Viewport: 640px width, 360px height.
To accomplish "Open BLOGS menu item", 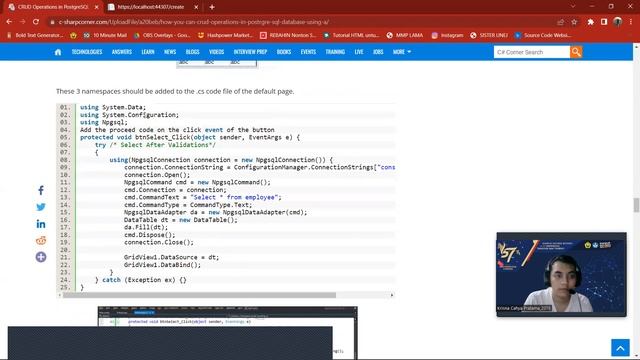I will (192, 52).
